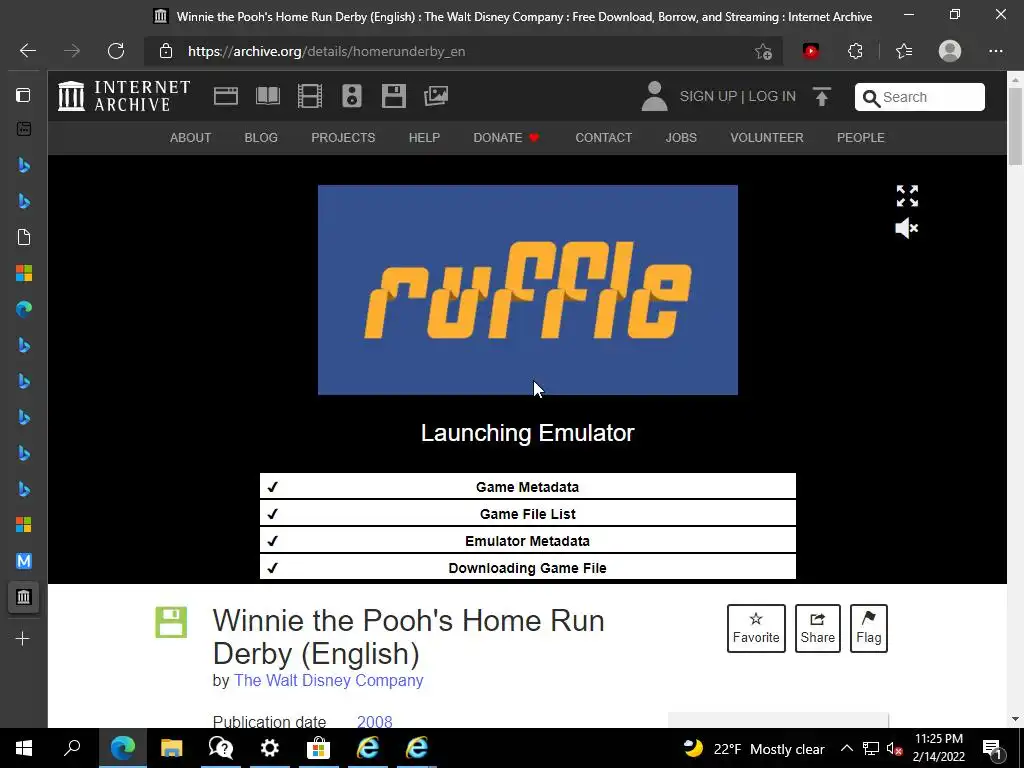Open the 2008 publication date link
This screenshot has height=768, width=1024.
375,722
